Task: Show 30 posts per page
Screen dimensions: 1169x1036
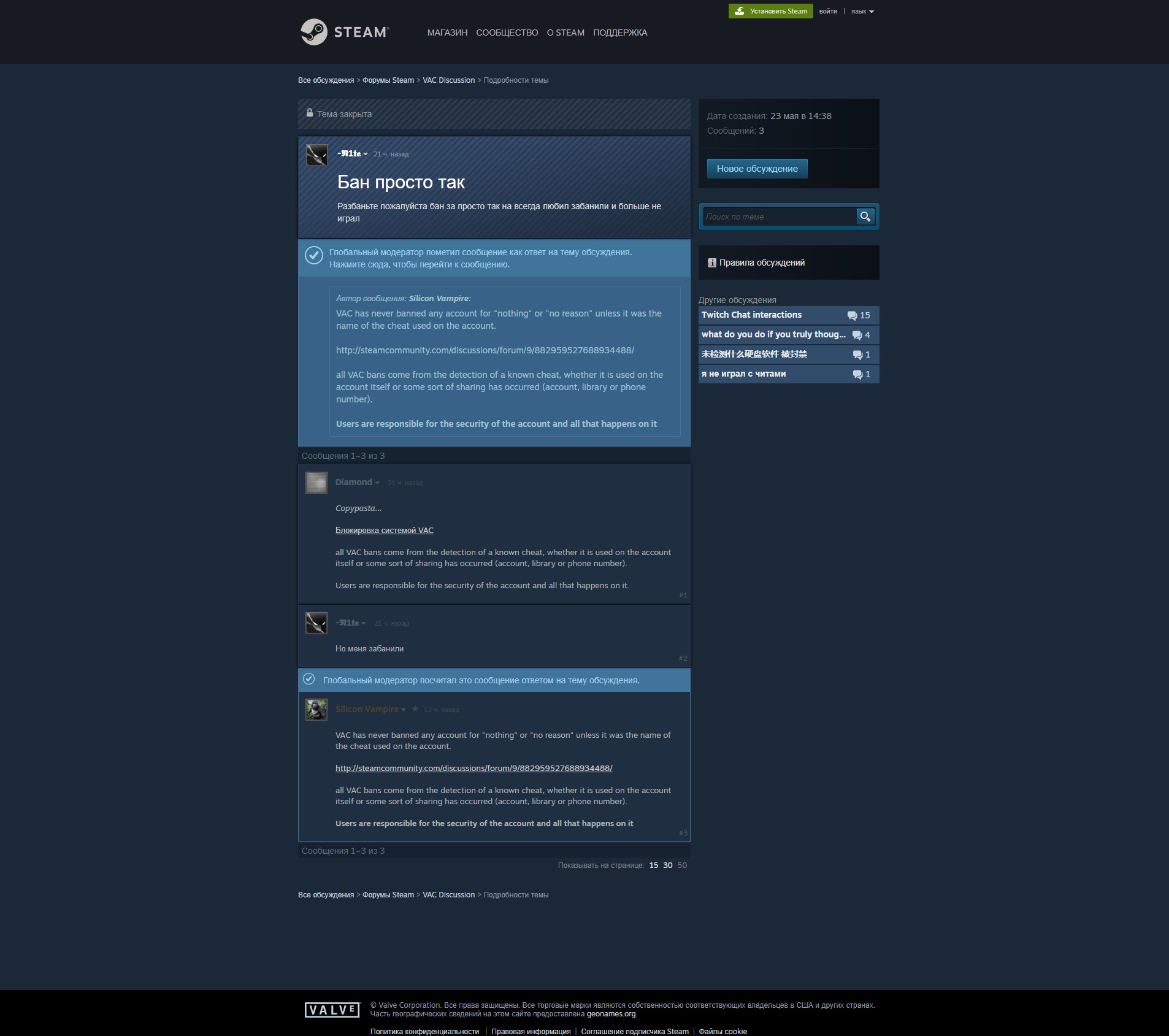Action: pos(668,865)
